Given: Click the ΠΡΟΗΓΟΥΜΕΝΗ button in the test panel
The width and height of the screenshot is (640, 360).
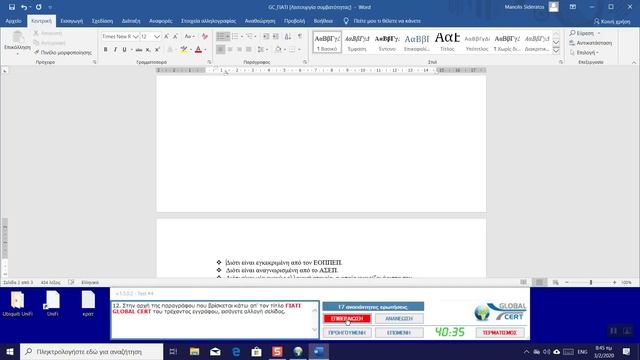Looking at the screenshot, I should 347,333.
